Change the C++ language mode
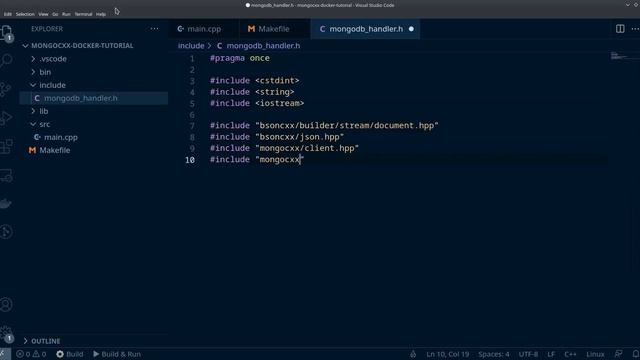 coord(570,354)
